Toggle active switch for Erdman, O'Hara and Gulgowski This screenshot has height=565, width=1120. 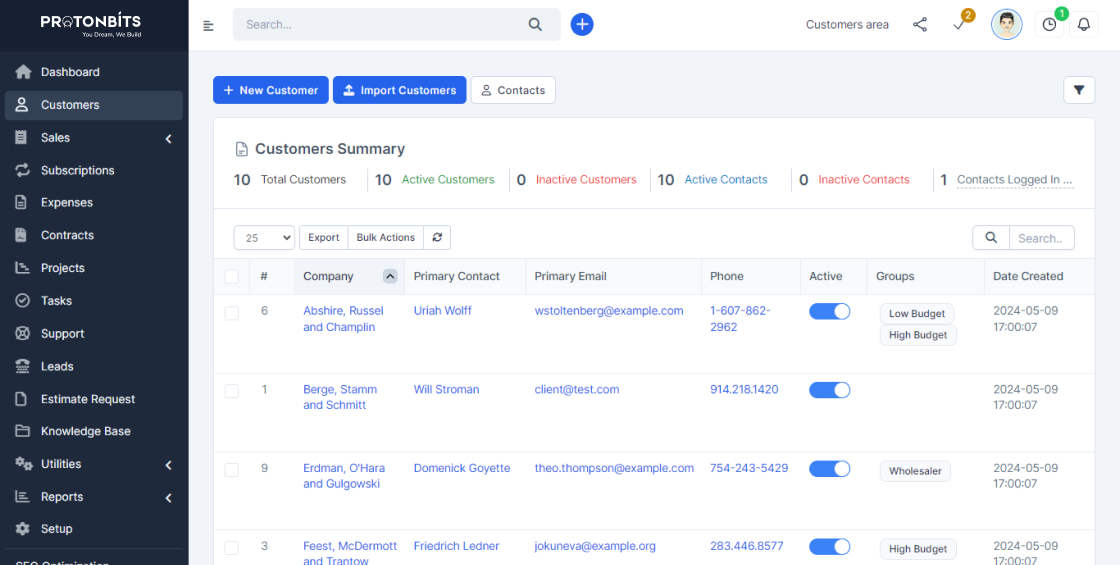coord(829,469)
